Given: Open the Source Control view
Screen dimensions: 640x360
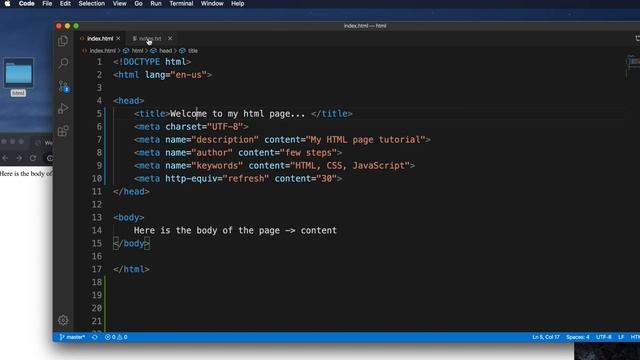Looking at the screenshot, I should tap(63, 86).
